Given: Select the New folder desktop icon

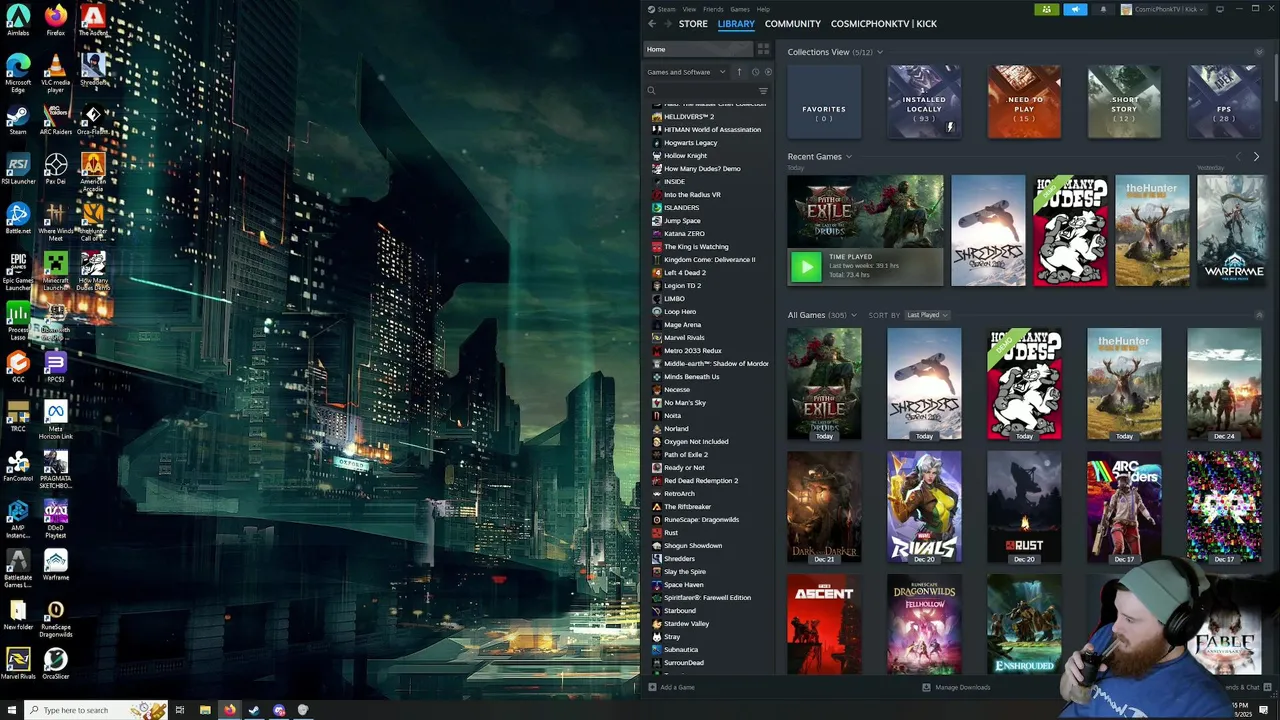Looking at the screenshot, I should (18, 614).
